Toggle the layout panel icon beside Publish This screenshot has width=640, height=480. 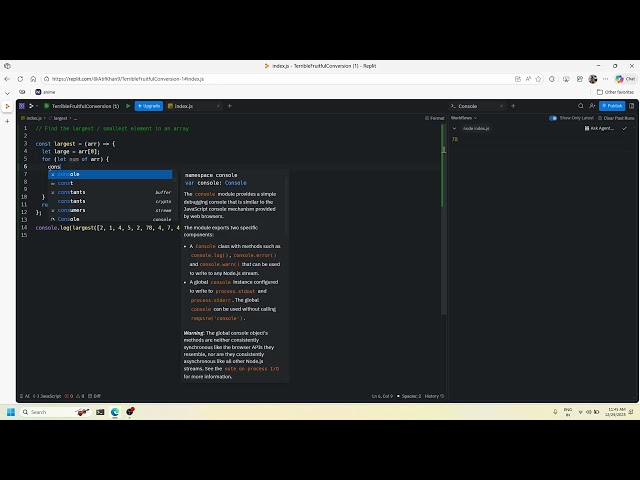tap(631, 106)
